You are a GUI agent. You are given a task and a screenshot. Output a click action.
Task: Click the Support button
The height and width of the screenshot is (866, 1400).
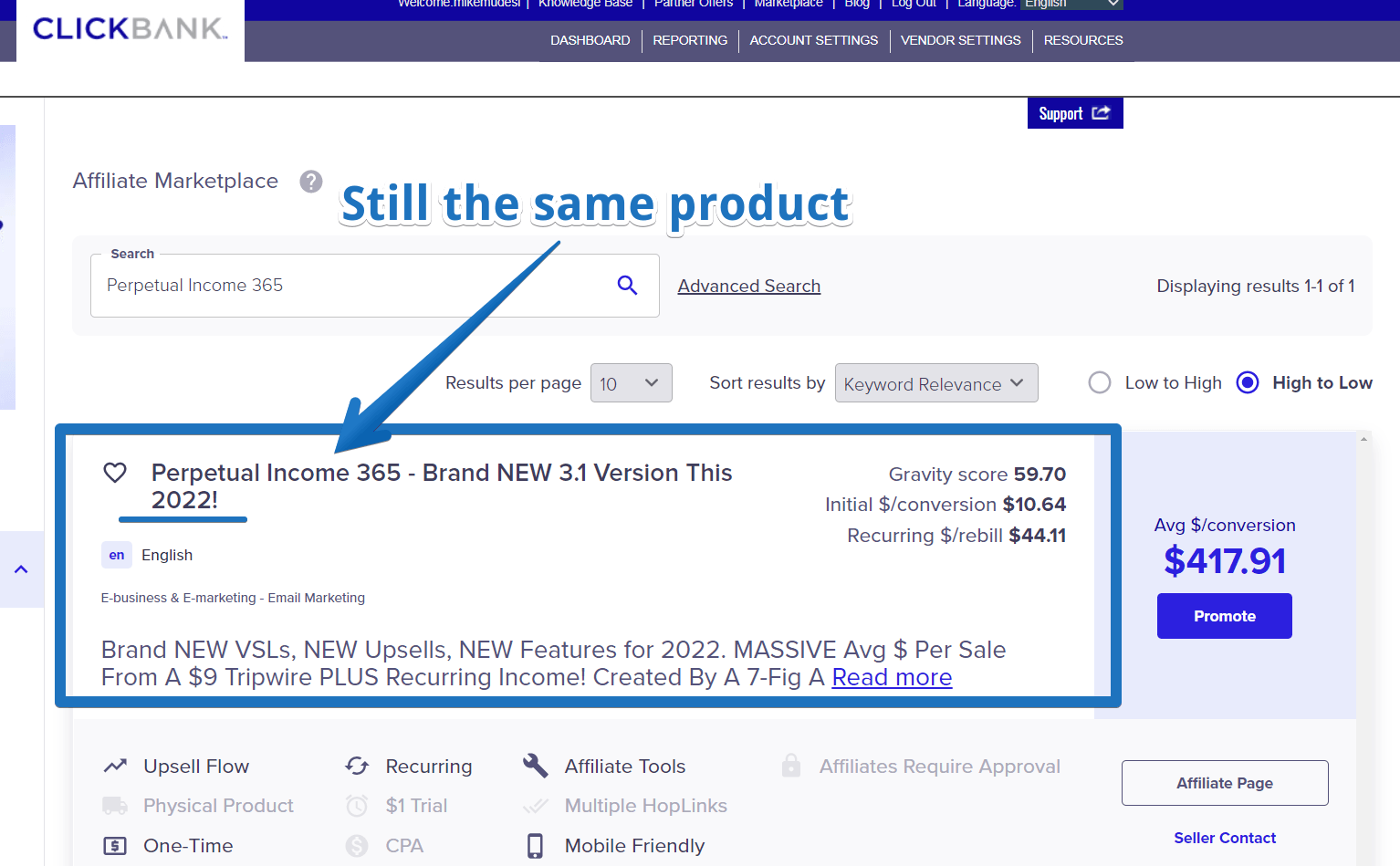coord(1075,113)
